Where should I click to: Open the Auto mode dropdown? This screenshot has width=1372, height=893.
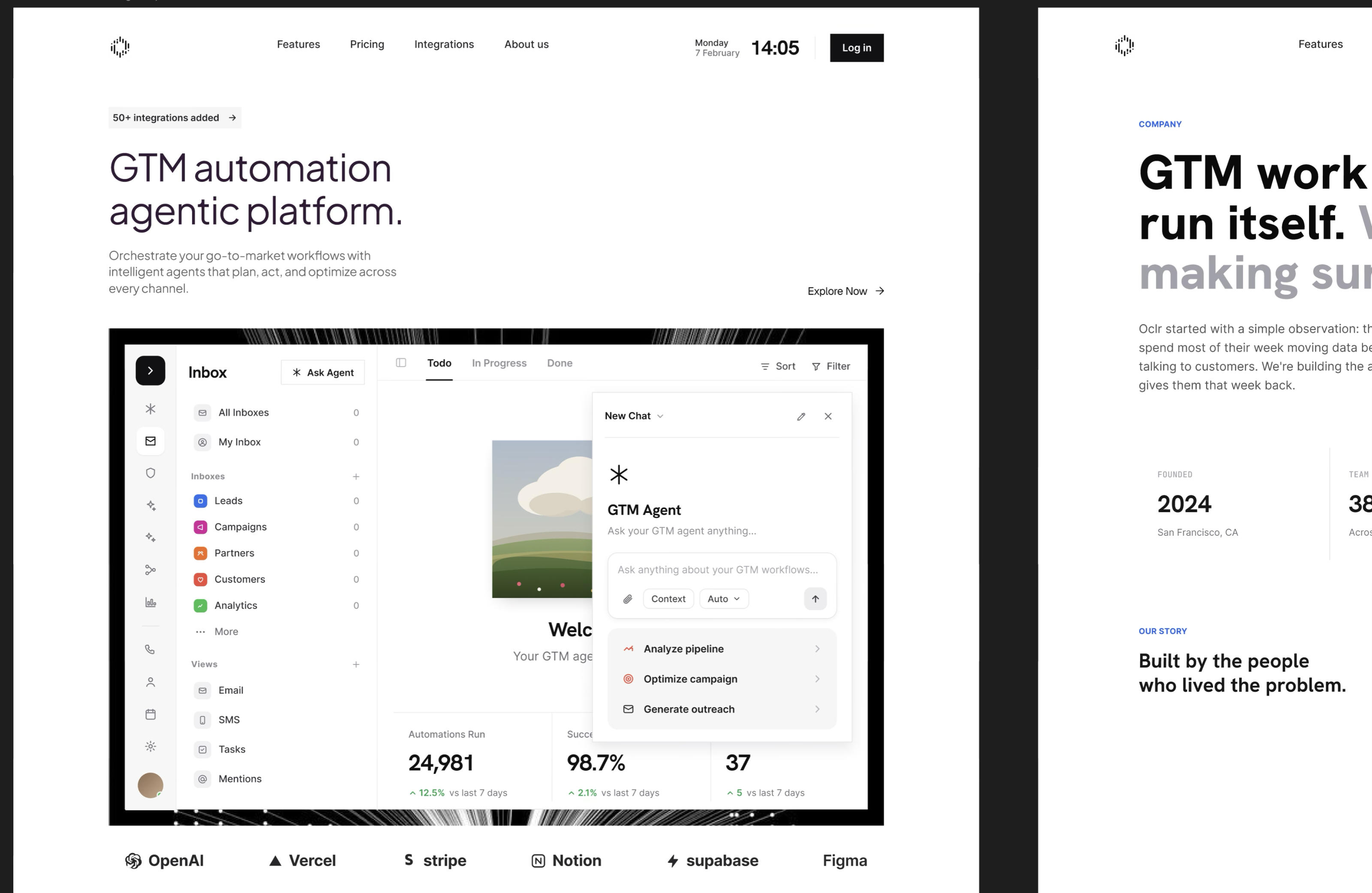tap(724, 599)
